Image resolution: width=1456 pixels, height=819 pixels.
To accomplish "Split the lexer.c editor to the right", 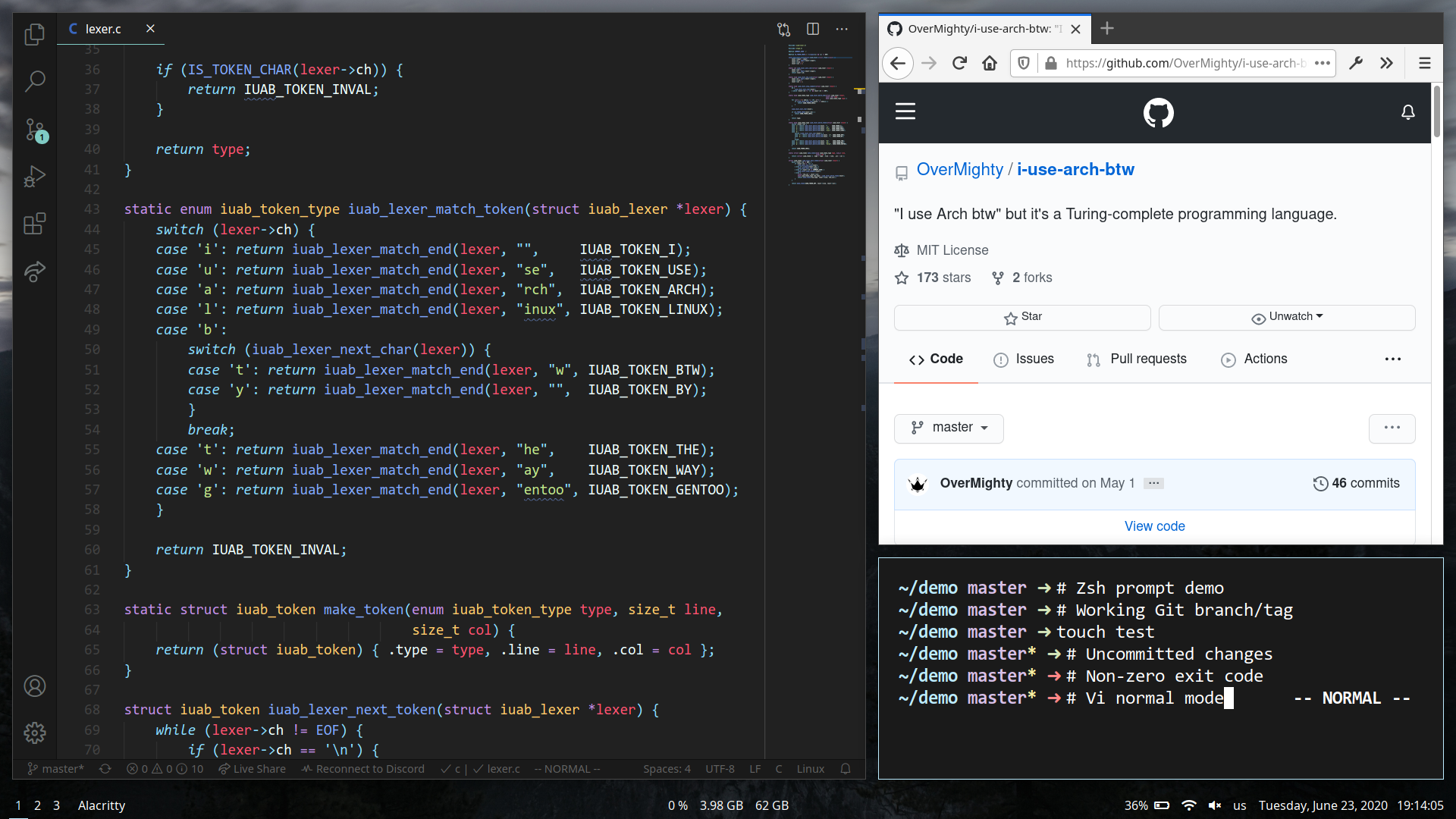I will pyautogui.click(x=813, y=29).
